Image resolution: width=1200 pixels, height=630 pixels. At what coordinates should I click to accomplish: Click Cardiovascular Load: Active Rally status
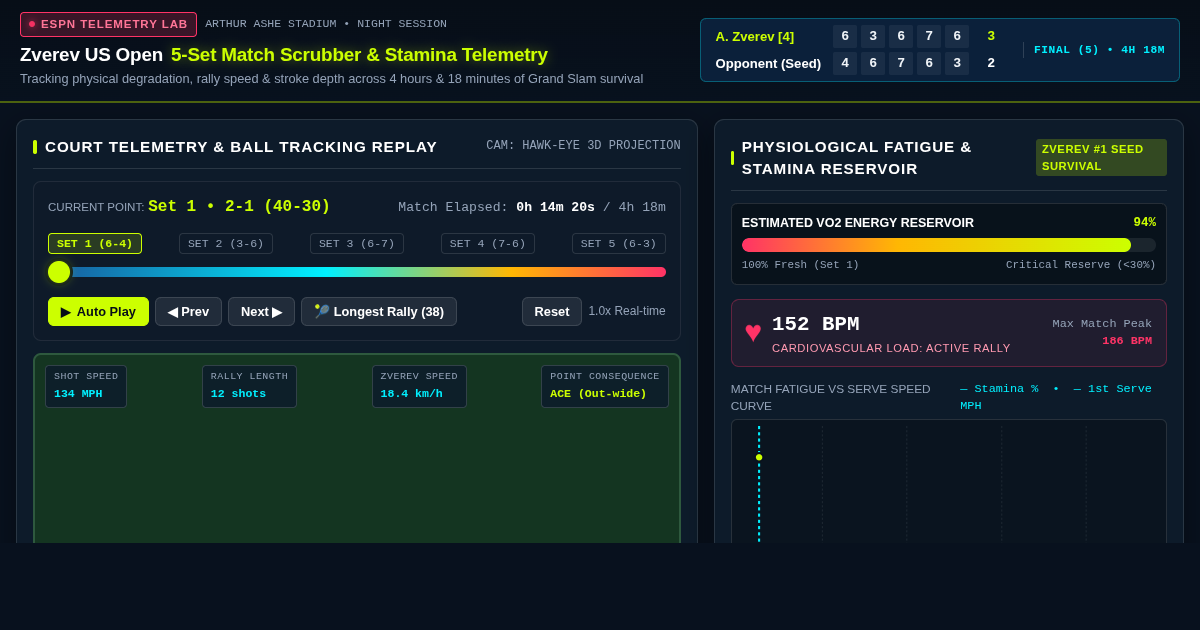click(891, 348)
